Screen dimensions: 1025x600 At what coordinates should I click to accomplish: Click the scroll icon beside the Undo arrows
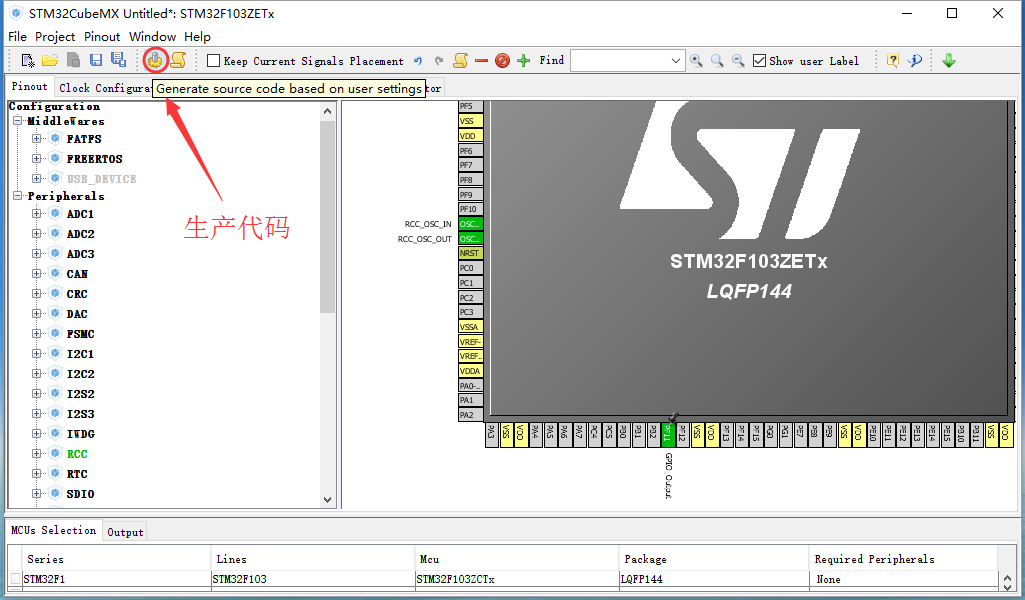click(x=460, y=61)
